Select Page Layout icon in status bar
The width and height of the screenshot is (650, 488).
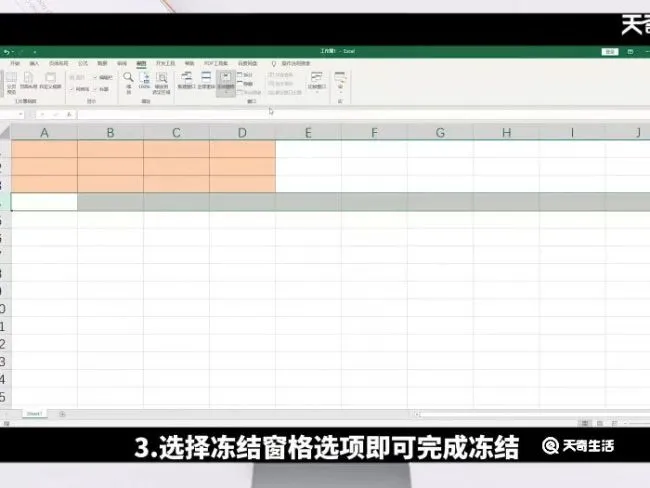599,423
